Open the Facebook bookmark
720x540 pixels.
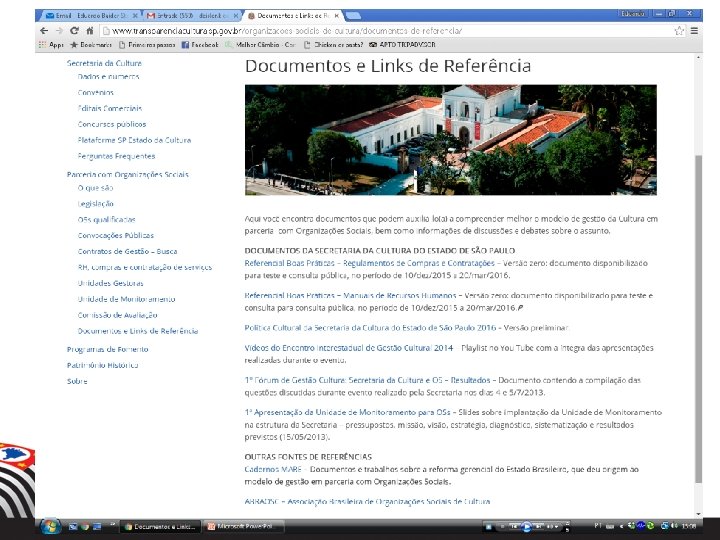coord(200,45)
